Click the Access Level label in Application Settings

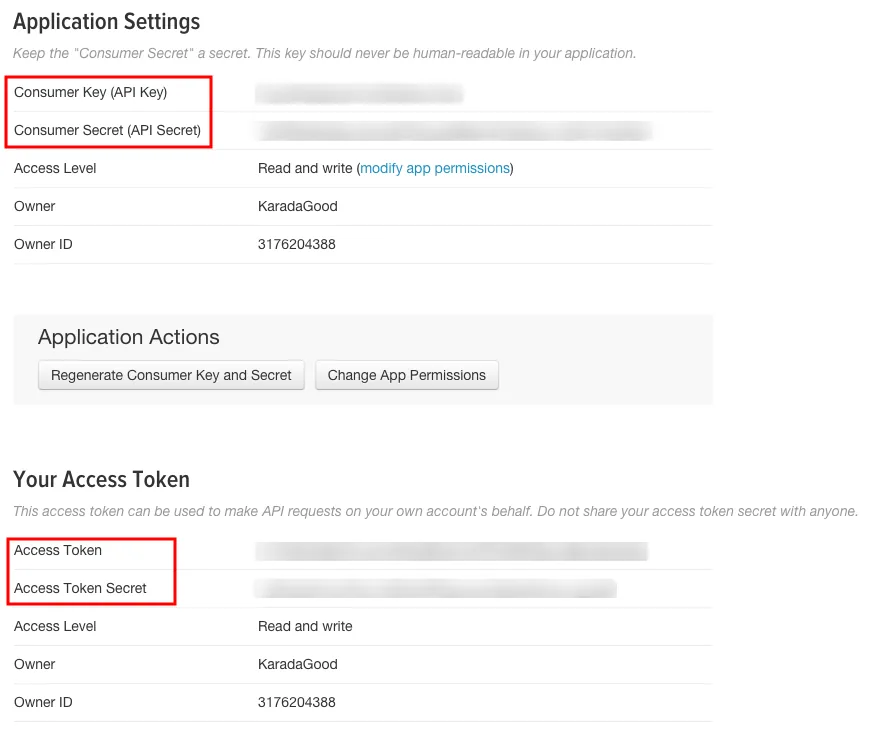point(55,168)
